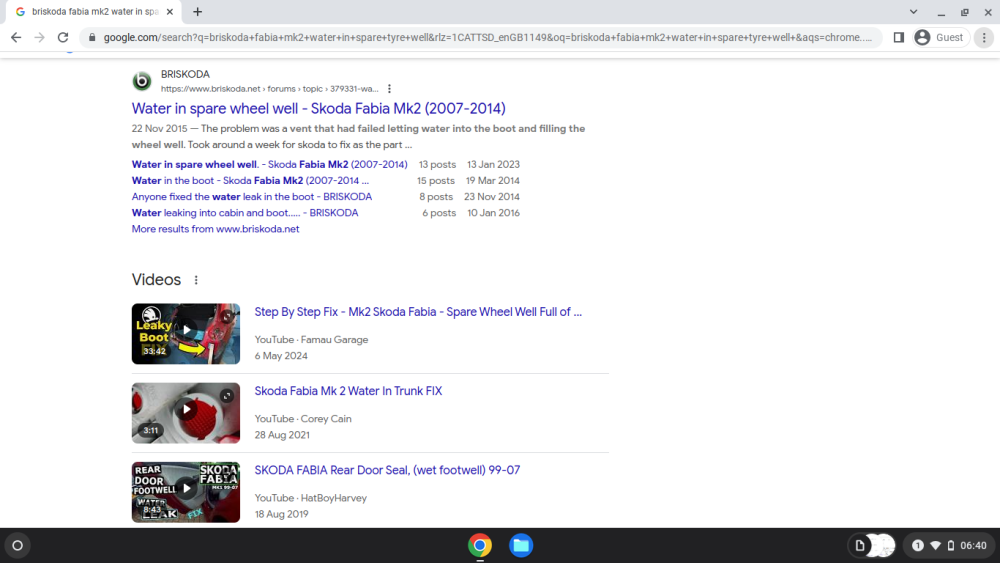Click 'YouTube · Corey Cain' source text

(303, 419)
